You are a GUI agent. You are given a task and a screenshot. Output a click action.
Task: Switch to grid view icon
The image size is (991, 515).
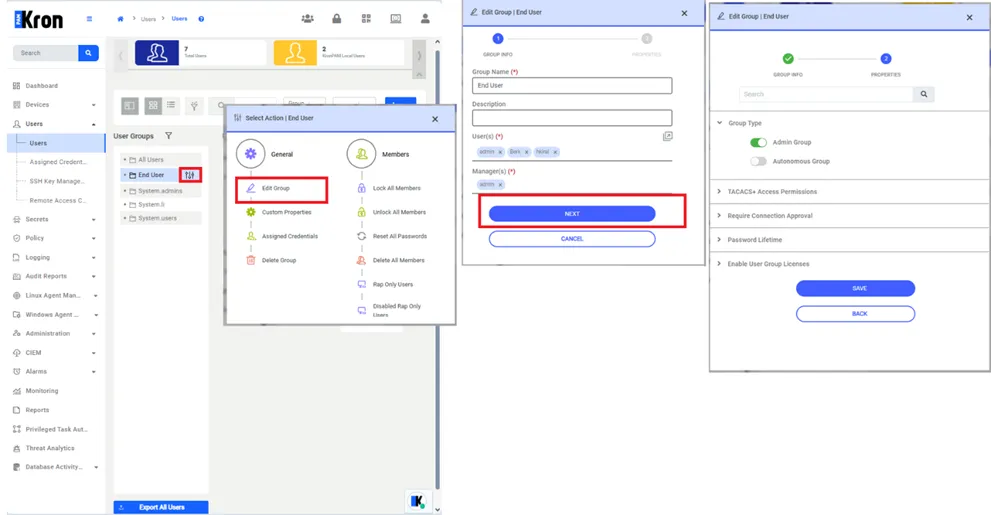pos(153,106)
